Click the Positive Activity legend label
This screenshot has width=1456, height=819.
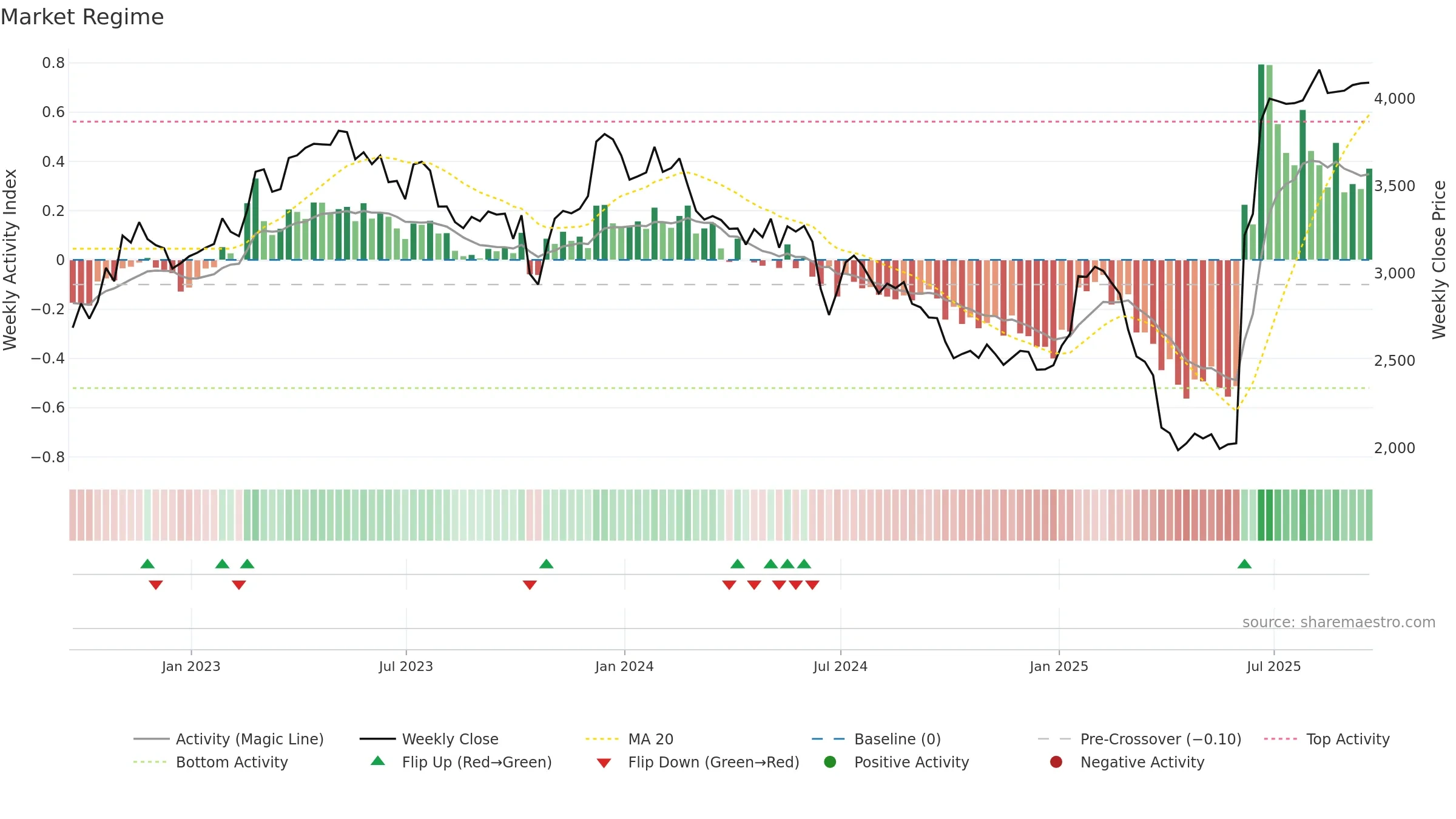point(912,762)
